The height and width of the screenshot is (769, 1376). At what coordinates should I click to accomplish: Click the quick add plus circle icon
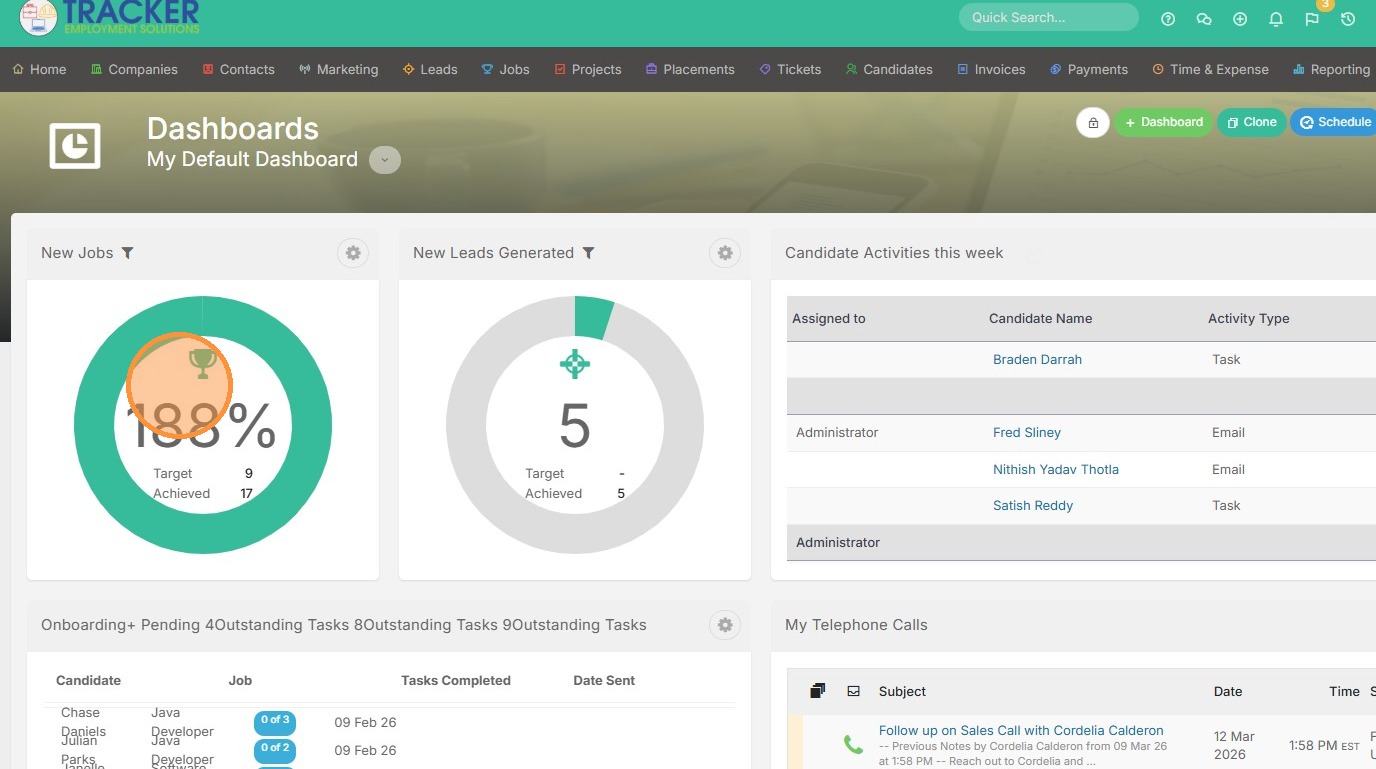click(x=1240, y=19)
